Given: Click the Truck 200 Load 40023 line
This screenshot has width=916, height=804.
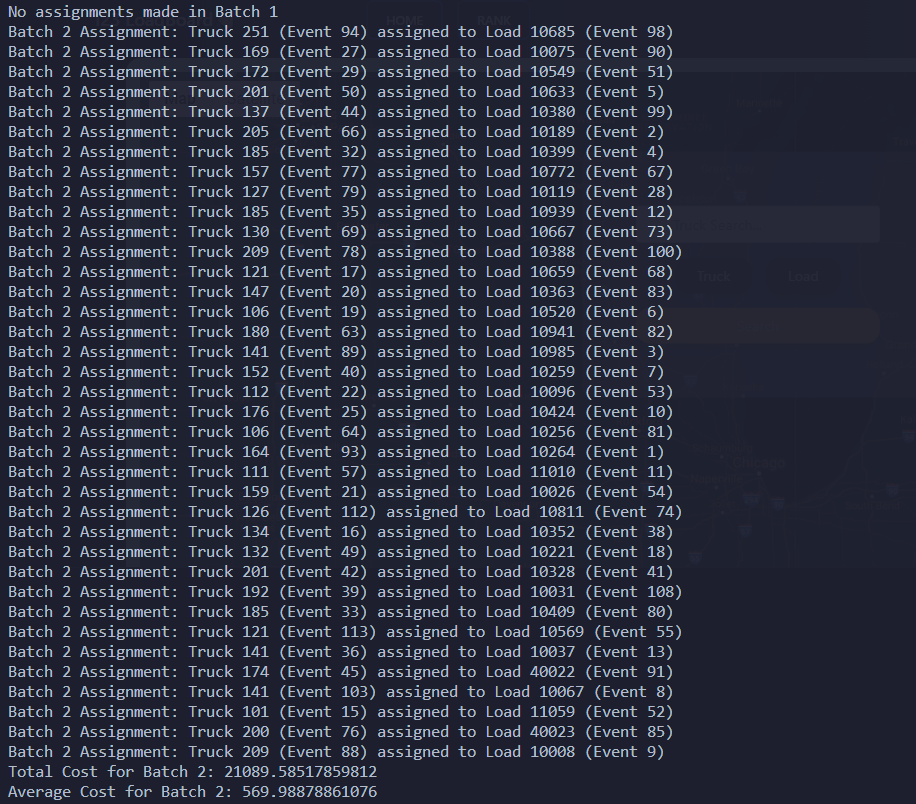Looking at the screenshot, I should [x=341, y=732].
